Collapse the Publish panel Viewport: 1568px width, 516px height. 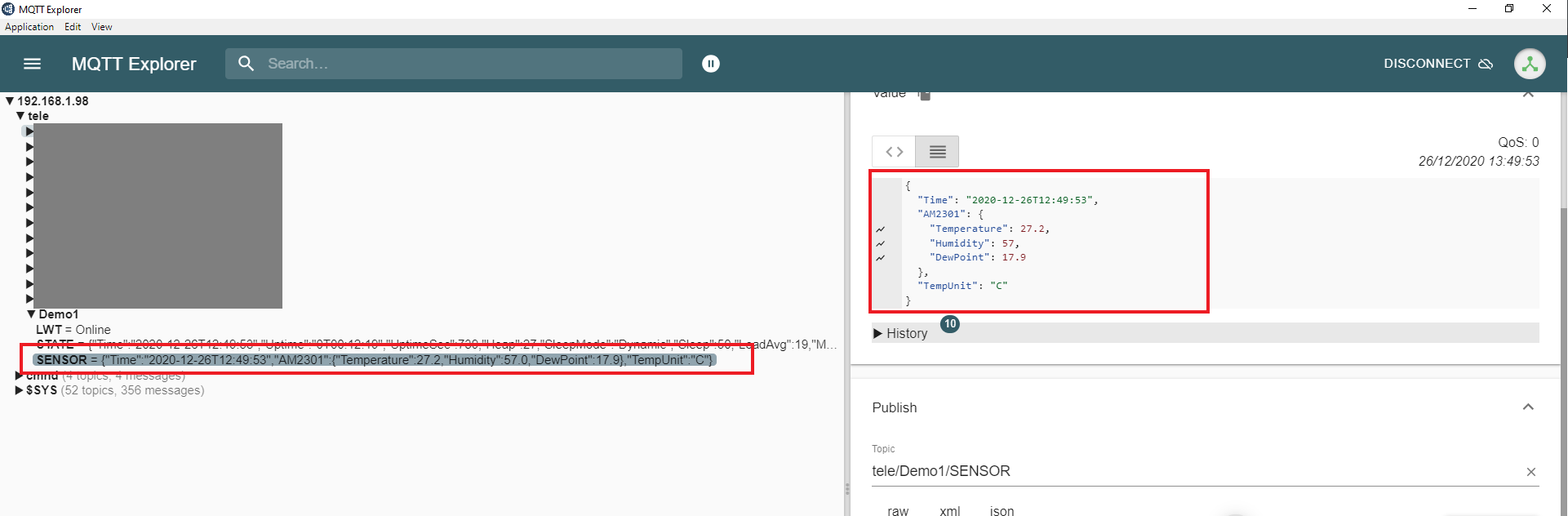point(1528,407)
